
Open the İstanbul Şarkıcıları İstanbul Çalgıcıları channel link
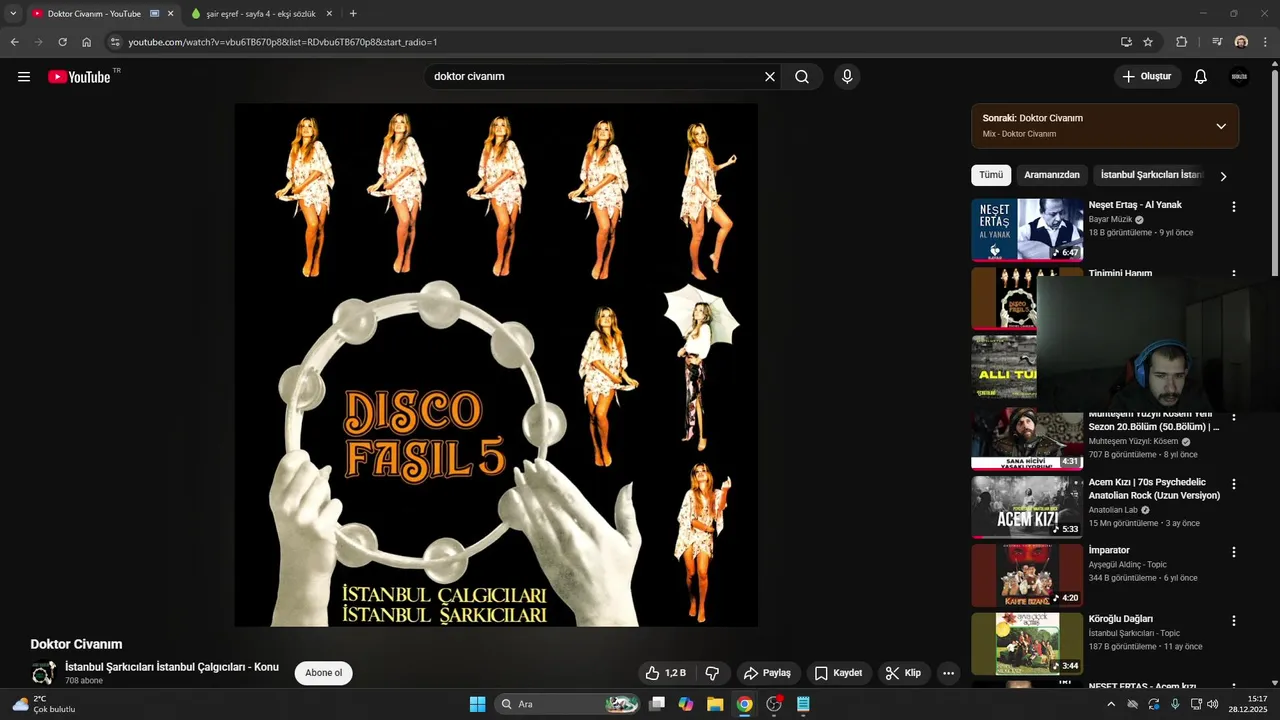pos(172,667)
